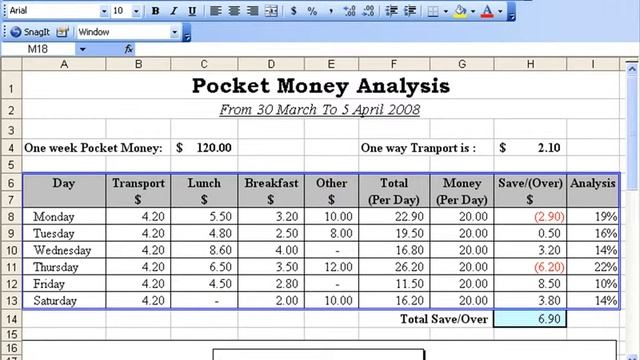
Task: Click the SnagIt capture button
Action: 30,32
